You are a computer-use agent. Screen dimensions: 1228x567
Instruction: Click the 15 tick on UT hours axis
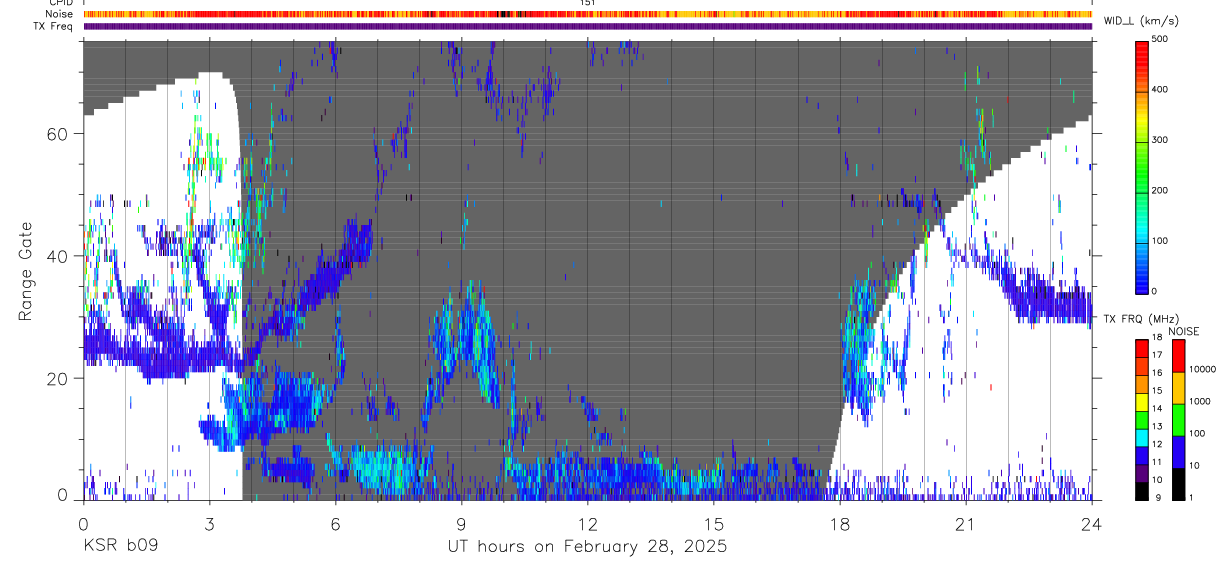(x=714, y=523)
